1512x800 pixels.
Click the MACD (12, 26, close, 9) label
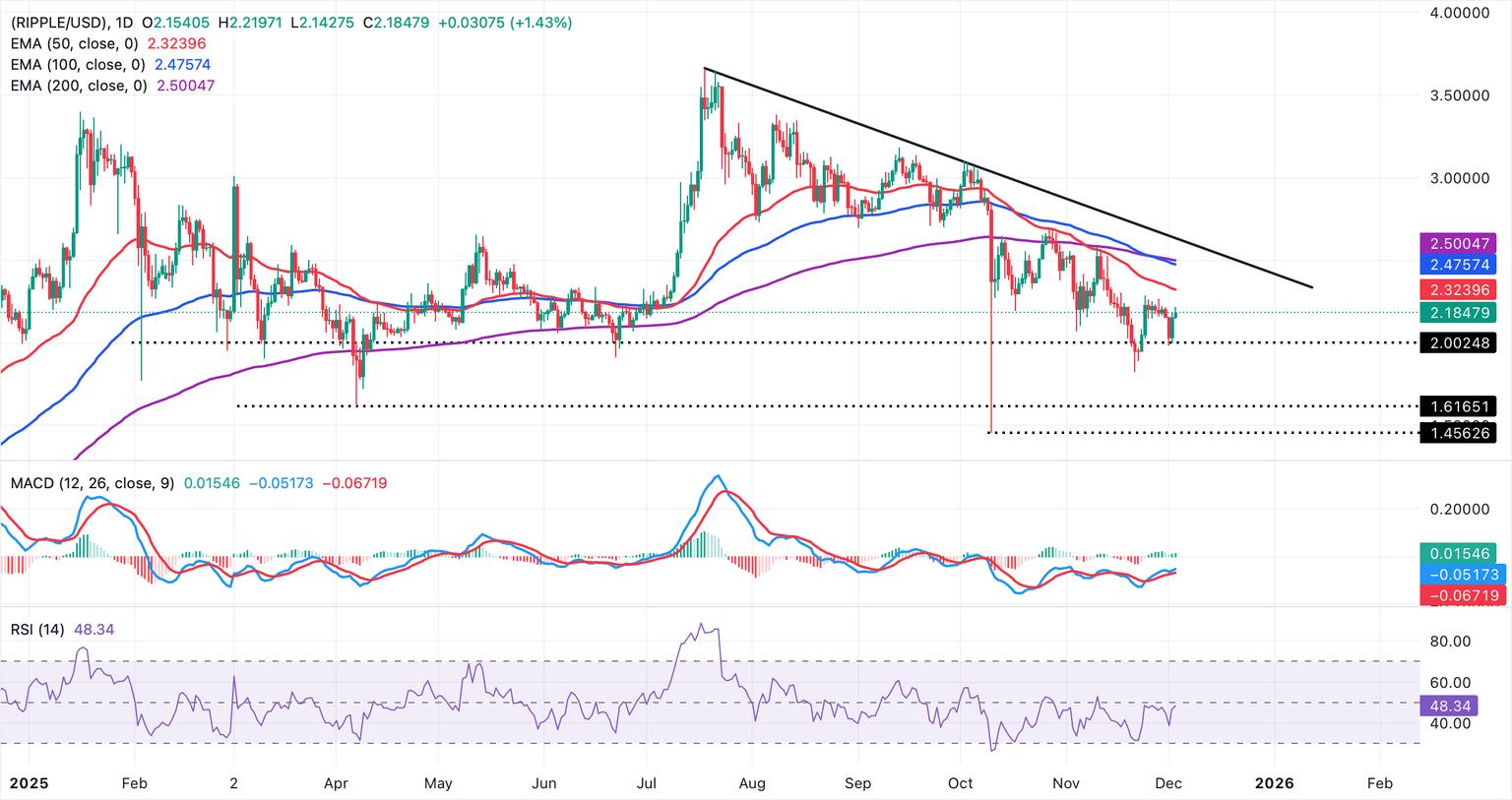93,483
